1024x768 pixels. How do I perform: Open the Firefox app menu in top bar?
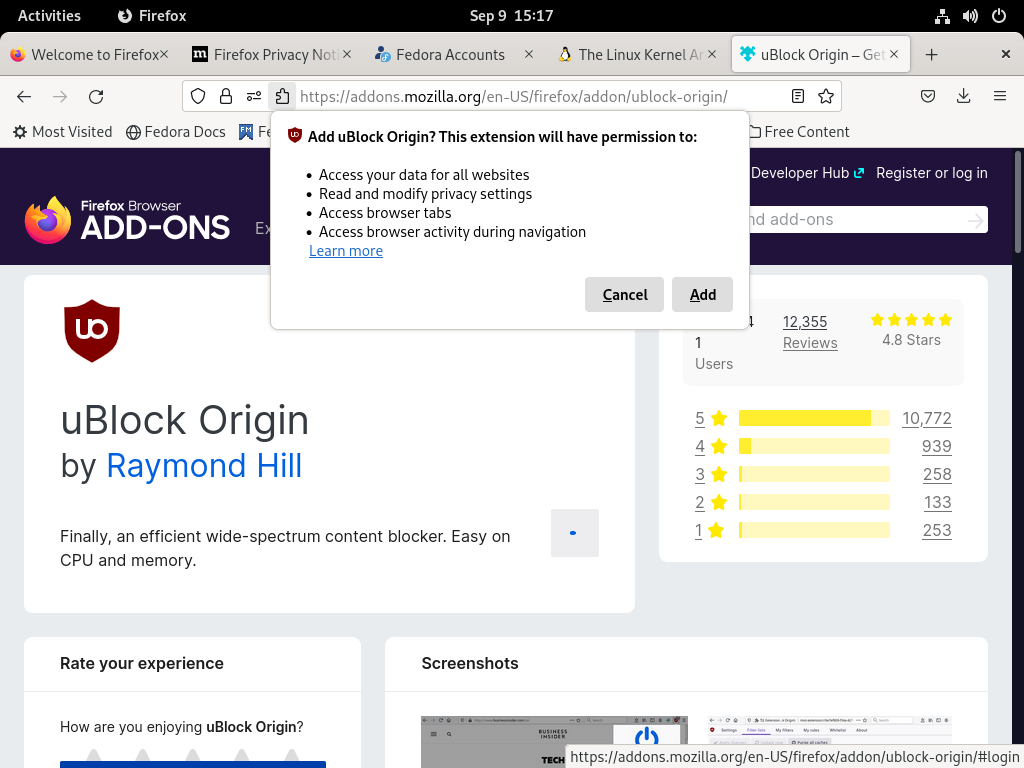(152, 16)
